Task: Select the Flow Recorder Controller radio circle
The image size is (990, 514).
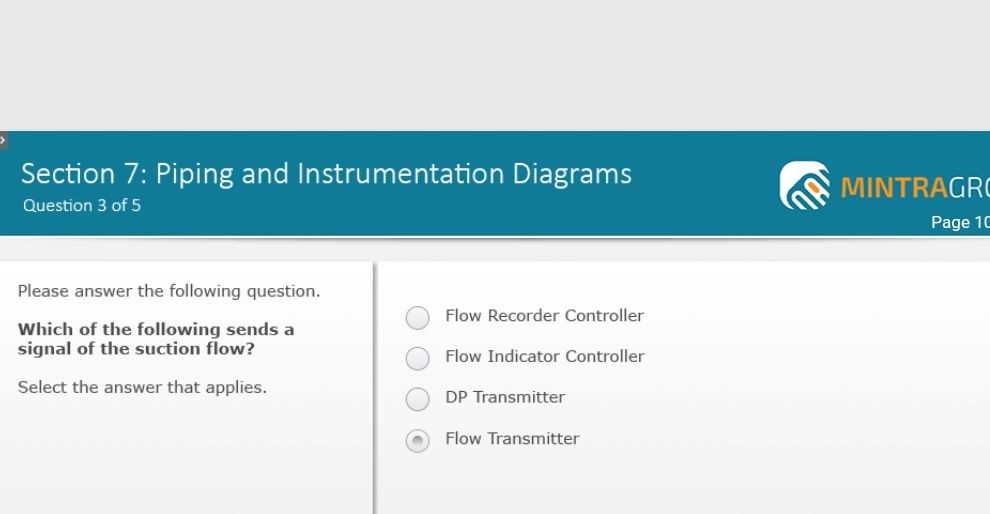Action: (417, 318)
